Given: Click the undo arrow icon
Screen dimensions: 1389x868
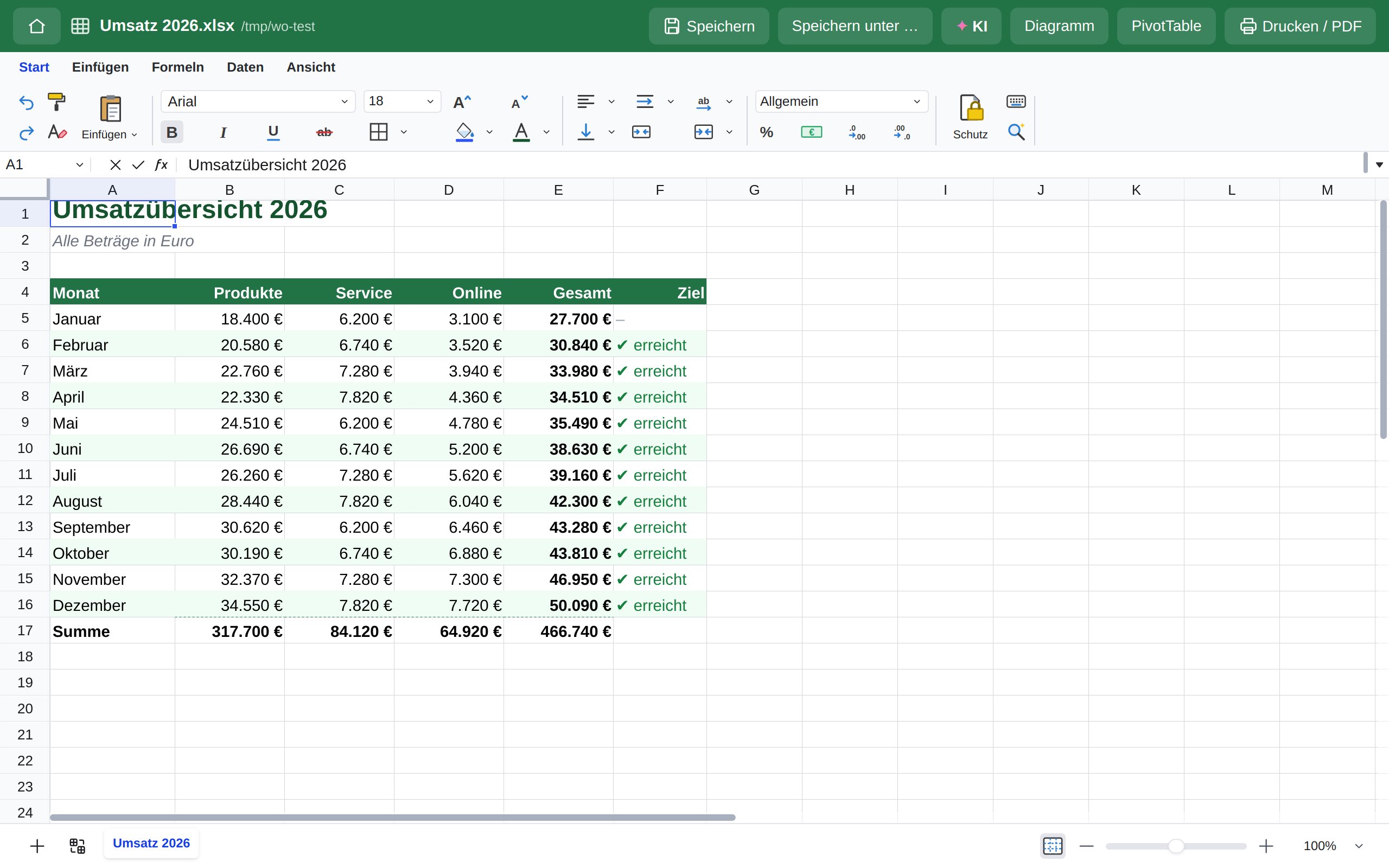Looking at the screenshot, I should coord(27,102).
